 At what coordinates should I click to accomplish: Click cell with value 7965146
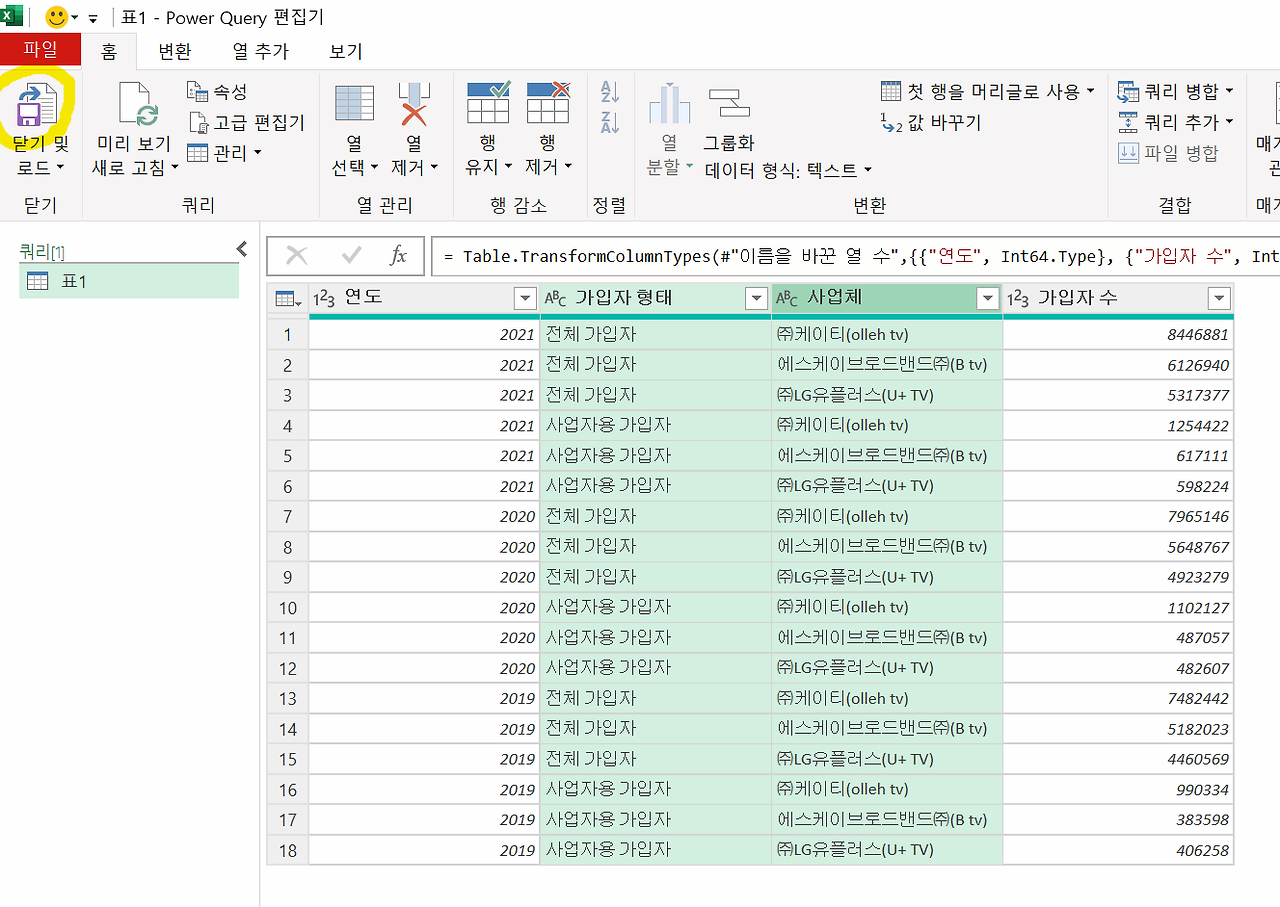pos(1118,517)
